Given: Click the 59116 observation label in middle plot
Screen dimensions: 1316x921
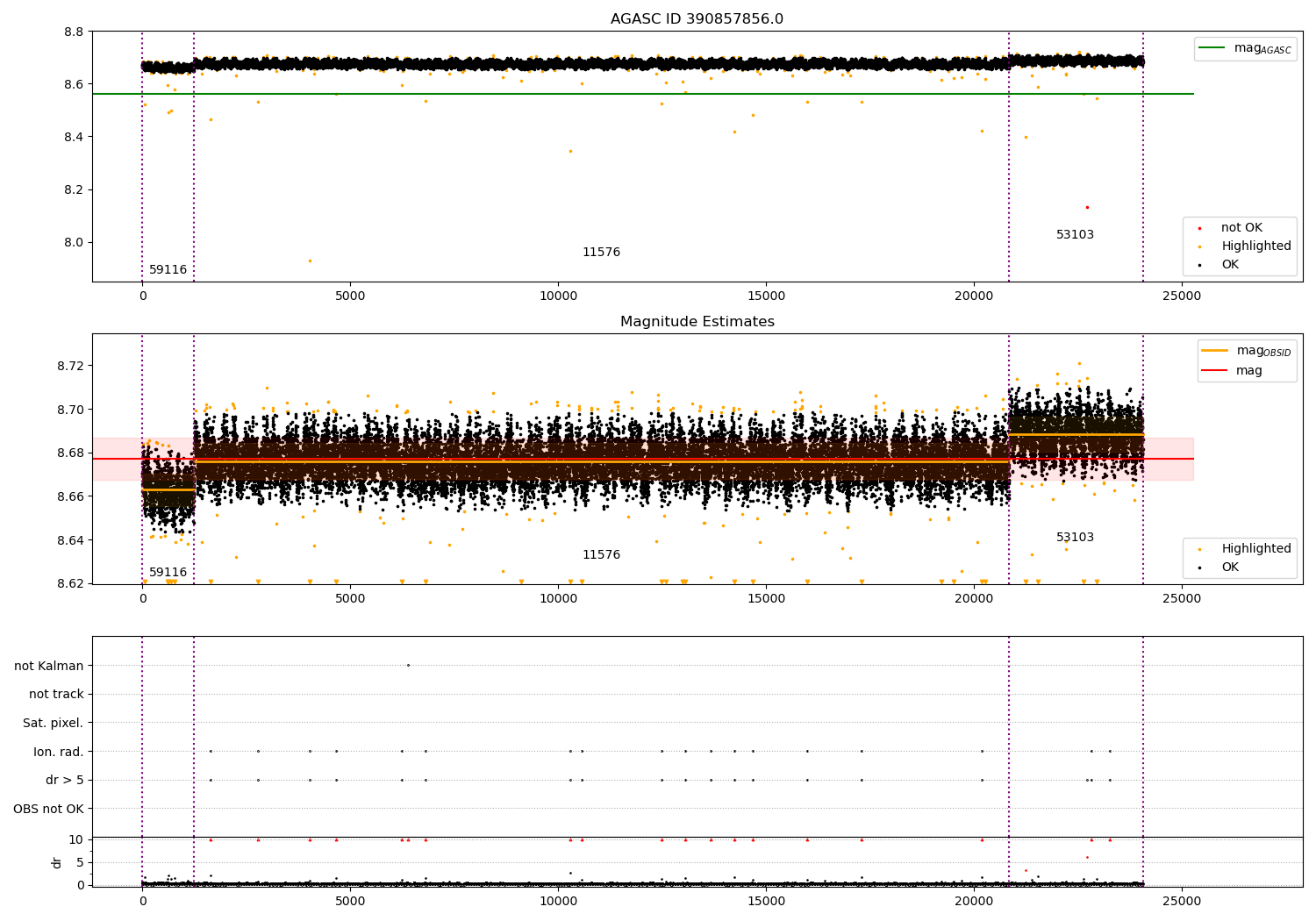Looking at the screenshot, I should [x=168, y=573].
